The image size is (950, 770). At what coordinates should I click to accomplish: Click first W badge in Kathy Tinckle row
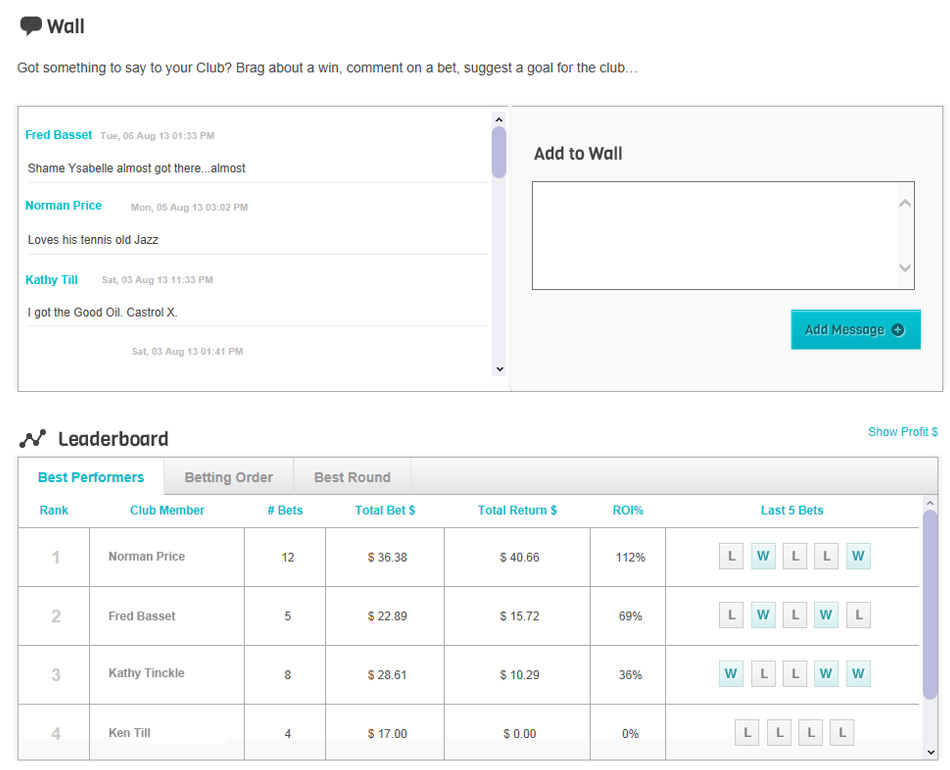click(731, 674)
